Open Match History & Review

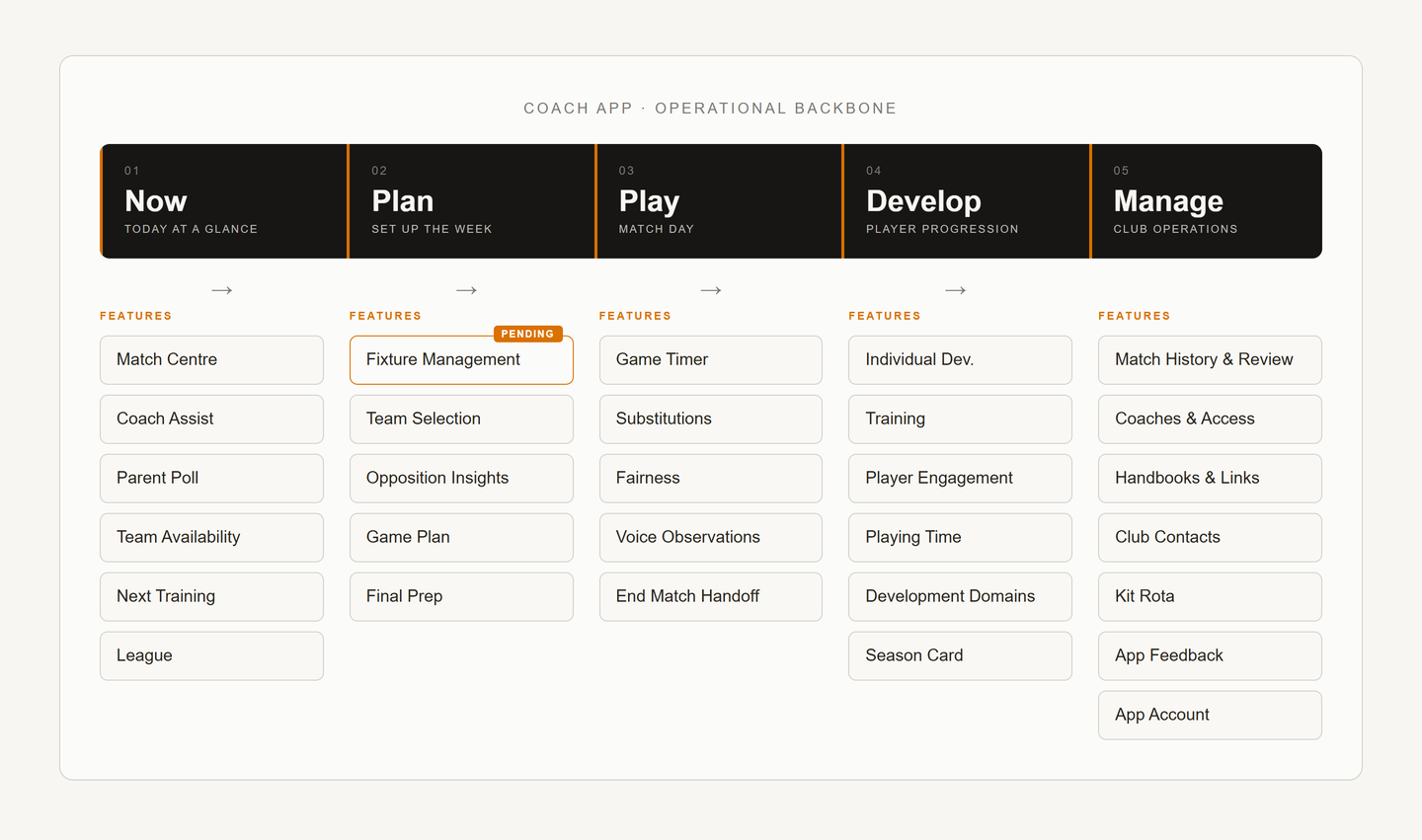click(1210, 360)
